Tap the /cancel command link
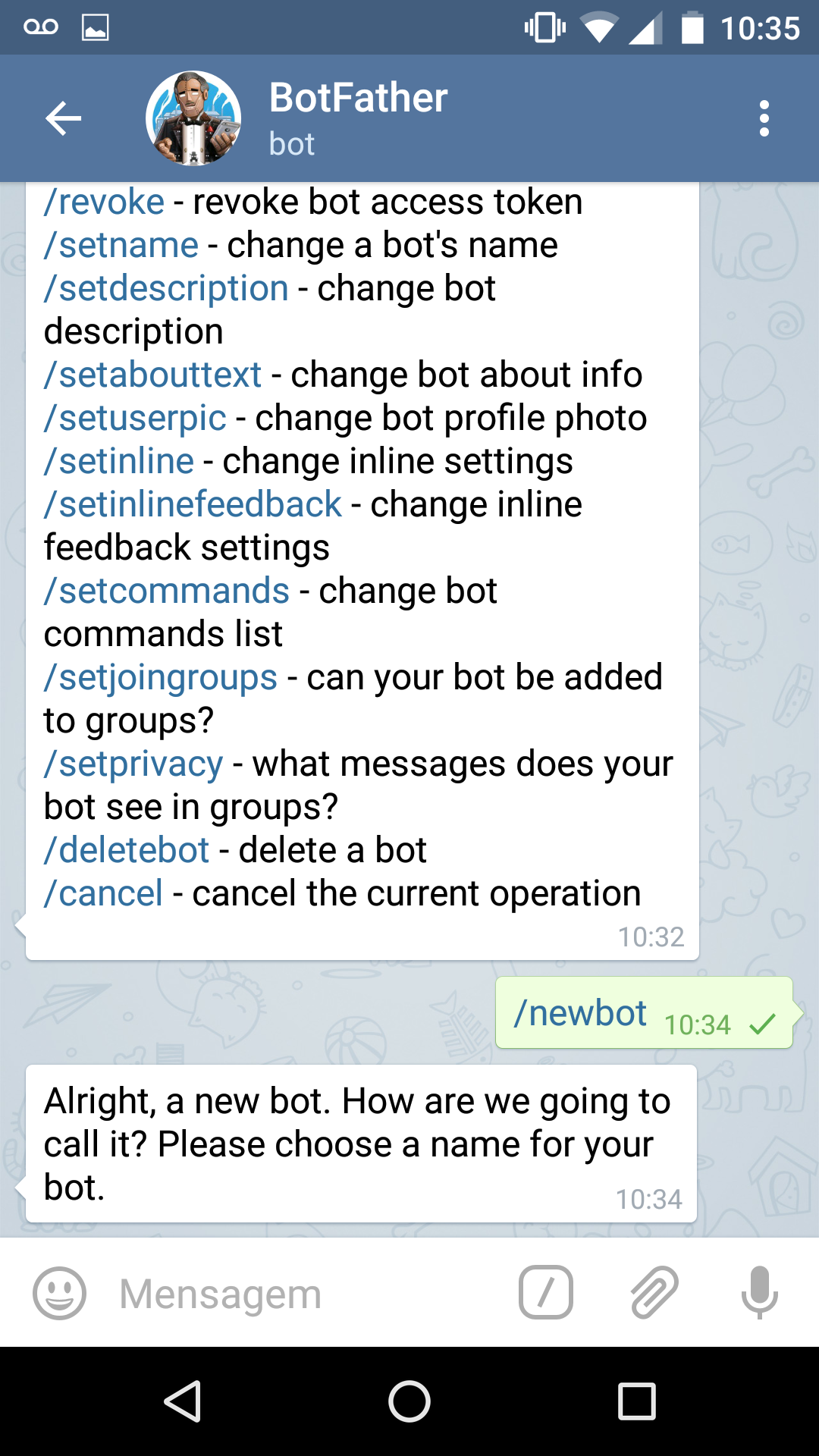This screenshot has width=819, height=1456. click(103, 893)
